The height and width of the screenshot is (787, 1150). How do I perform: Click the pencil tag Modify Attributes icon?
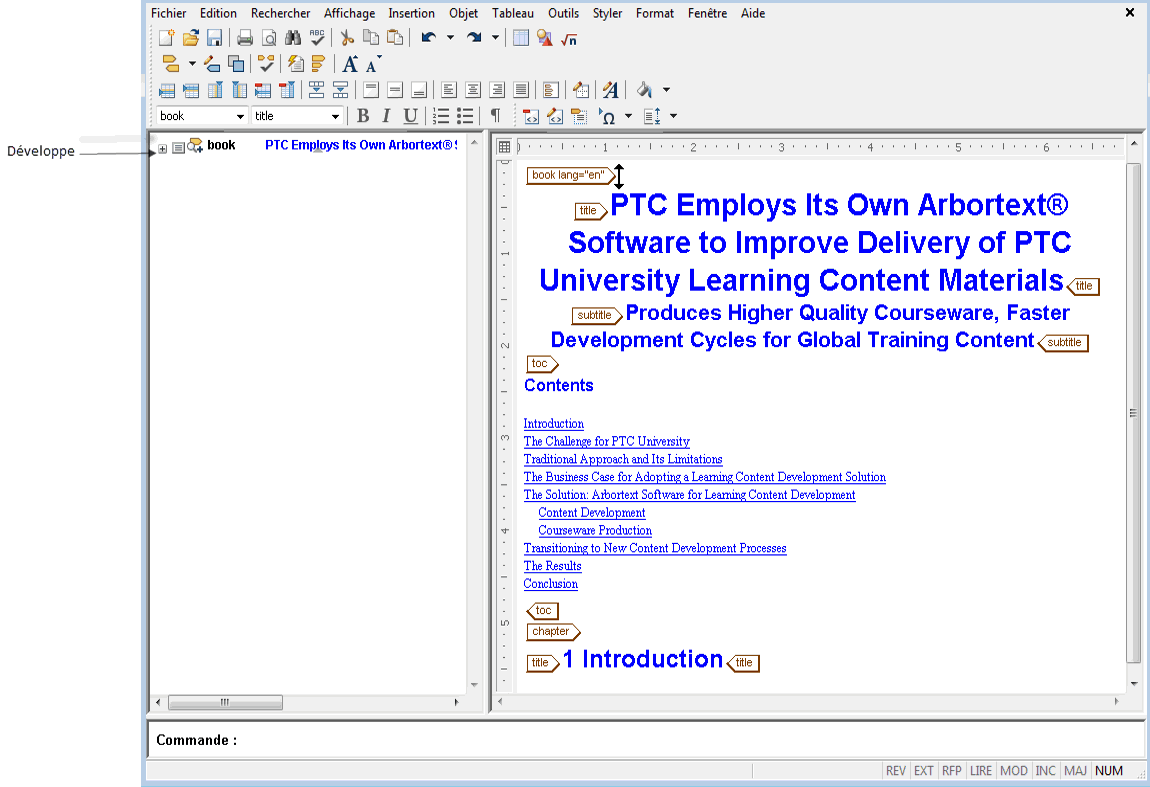212,64
